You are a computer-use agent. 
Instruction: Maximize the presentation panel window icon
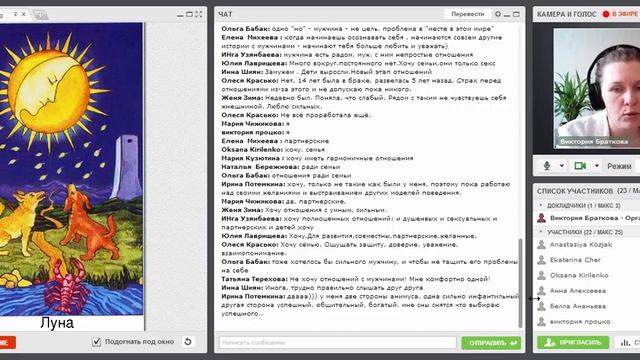coord(189,14)
